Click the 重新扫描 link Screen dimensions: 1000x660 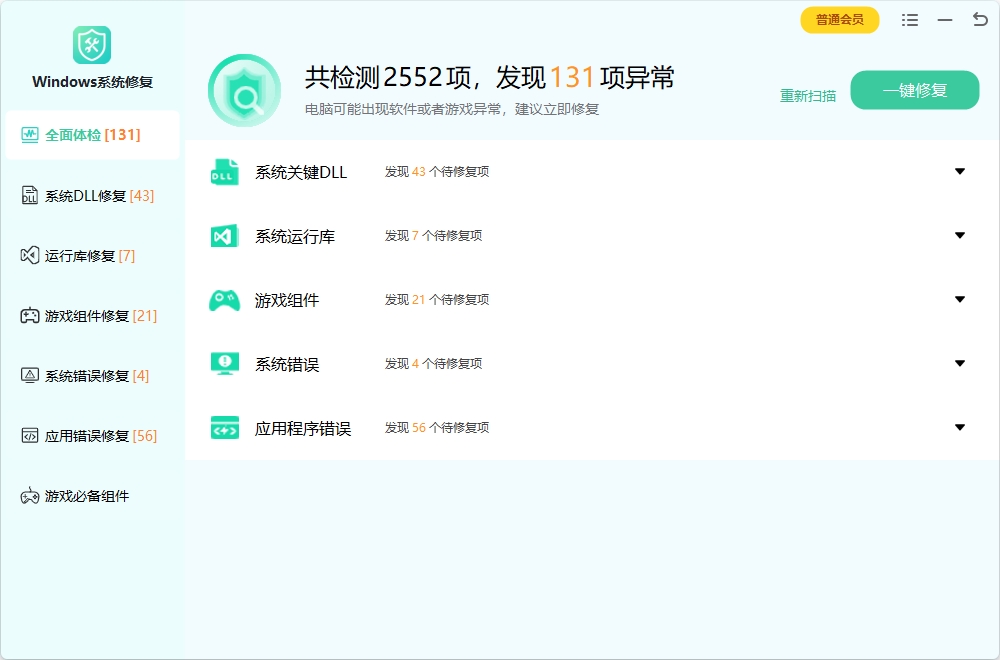click(x=807, y=96)
